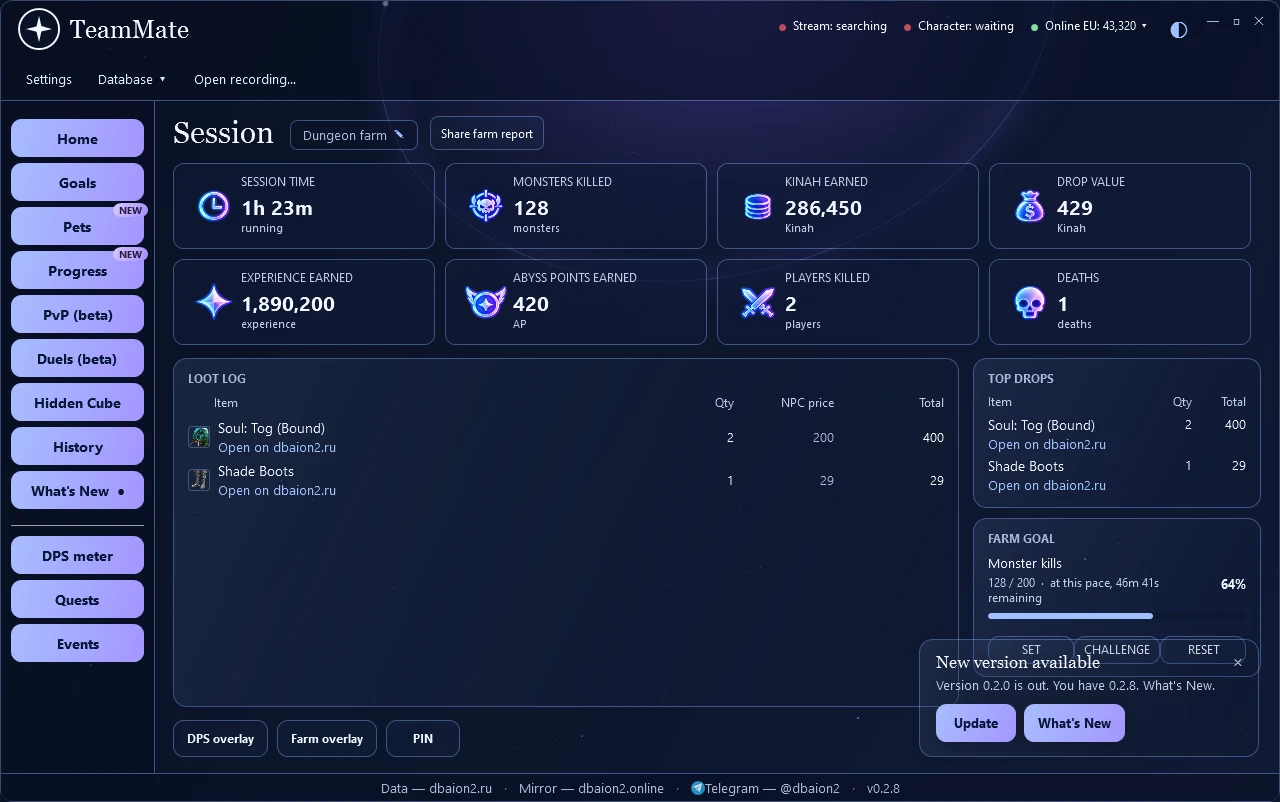
Task: Open the DPS meter page
Action: (x=77, y=556)
